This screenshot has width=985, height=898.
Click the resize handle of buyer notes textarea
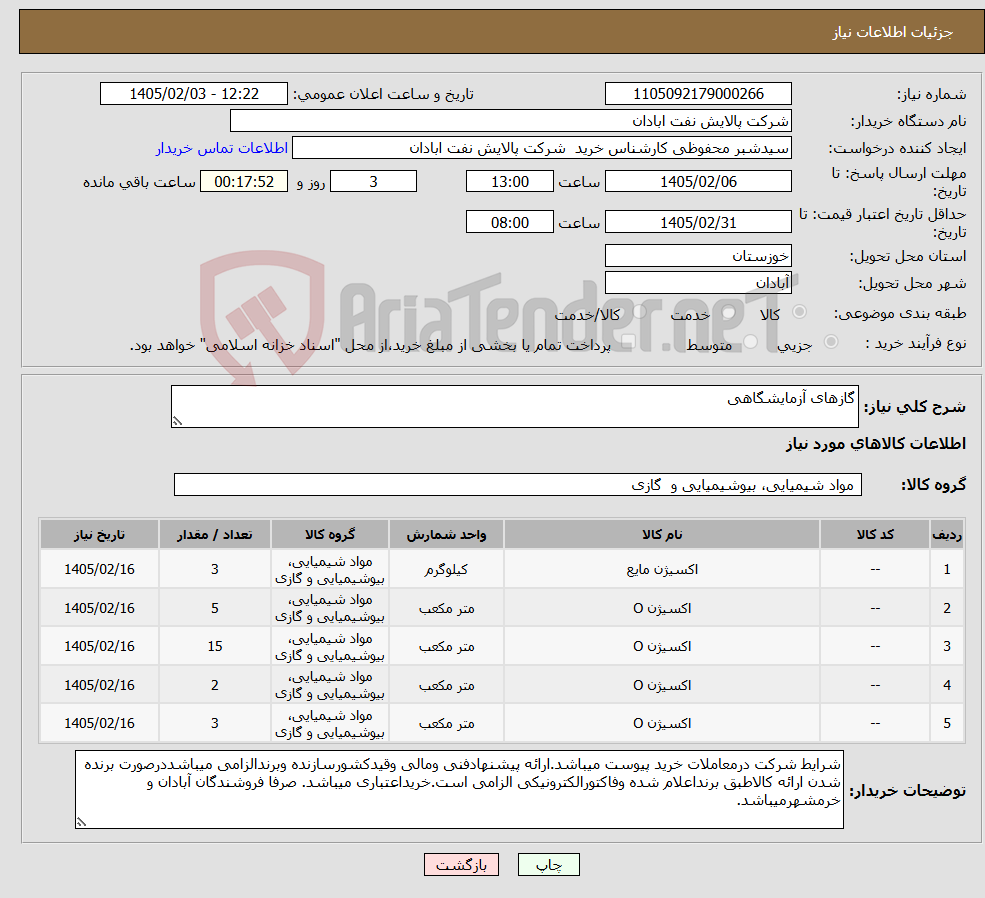(81, 822)
